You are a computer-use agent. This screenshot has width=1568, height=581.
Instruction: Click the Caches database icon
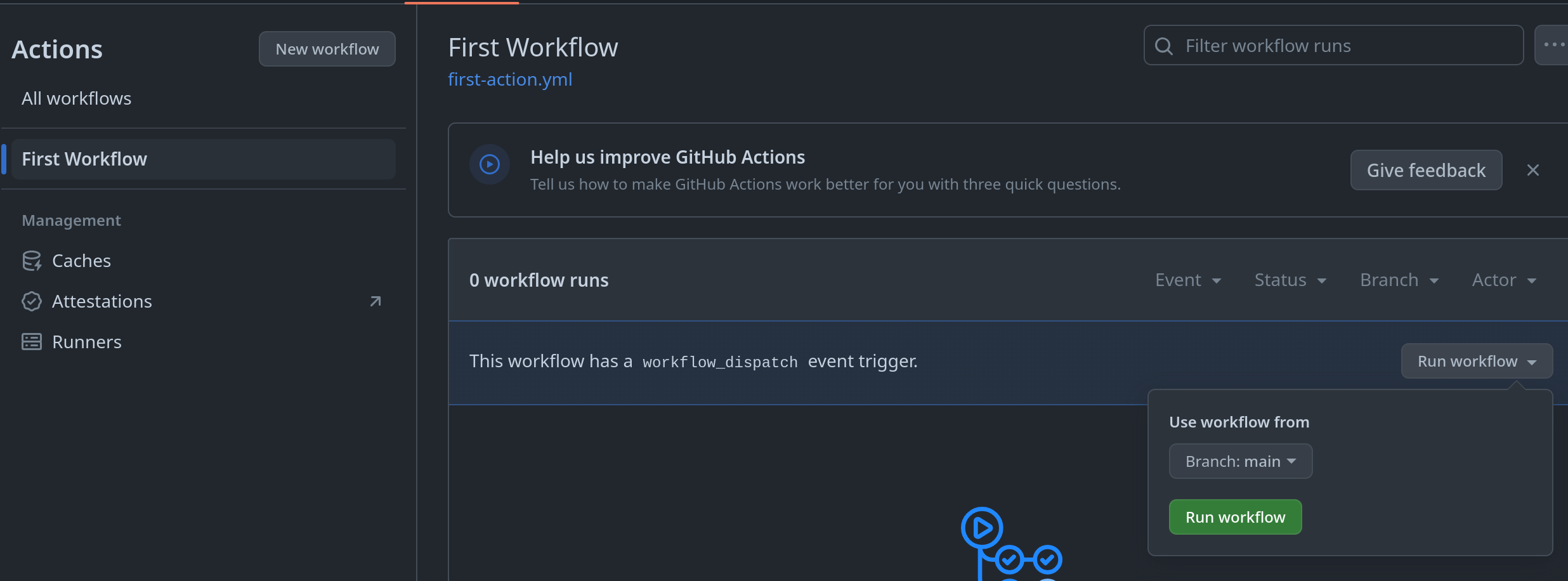click(x=32, y=261)
